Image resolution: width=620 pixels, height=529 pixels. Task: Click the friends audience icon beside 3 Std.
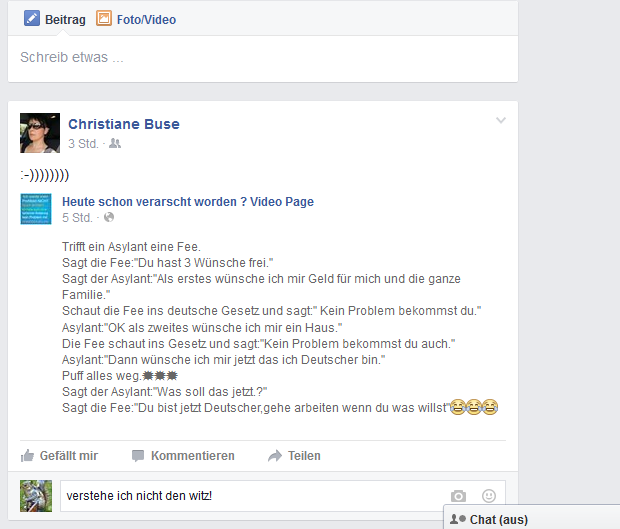click(x=115, y=143)
